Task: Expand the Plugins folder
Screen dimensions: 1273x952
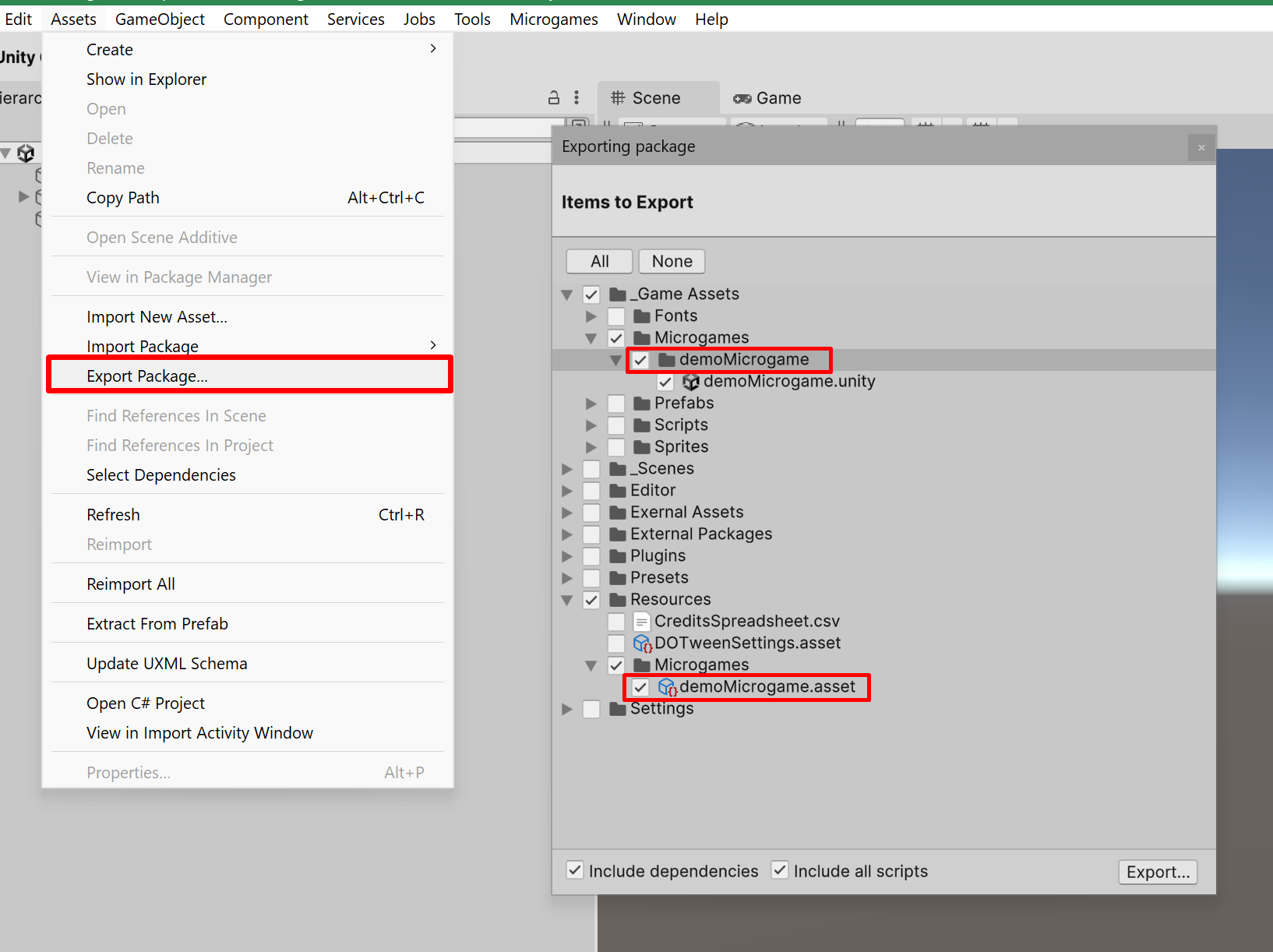Action: [567, 556]
